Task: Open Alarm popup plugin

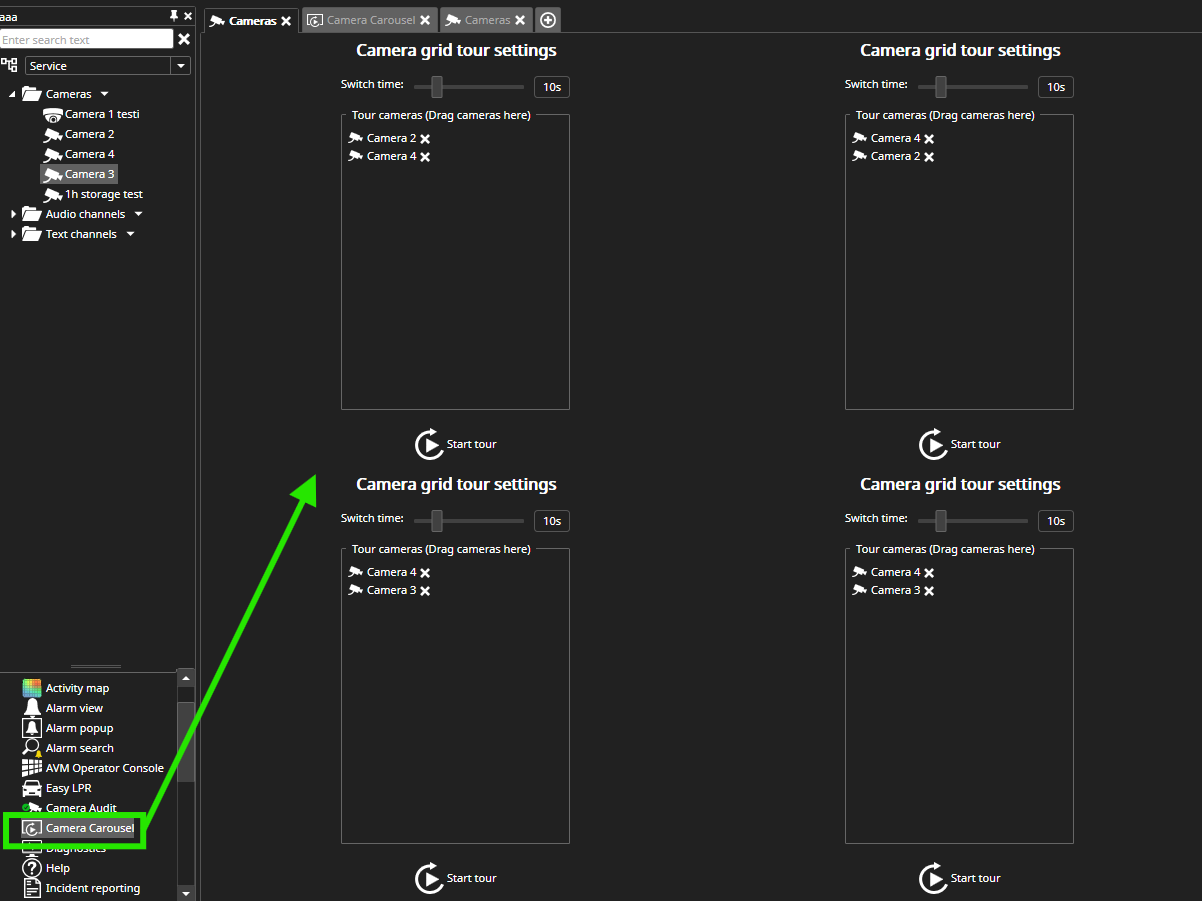Action: pyautogui.click(x=79, y=728)
